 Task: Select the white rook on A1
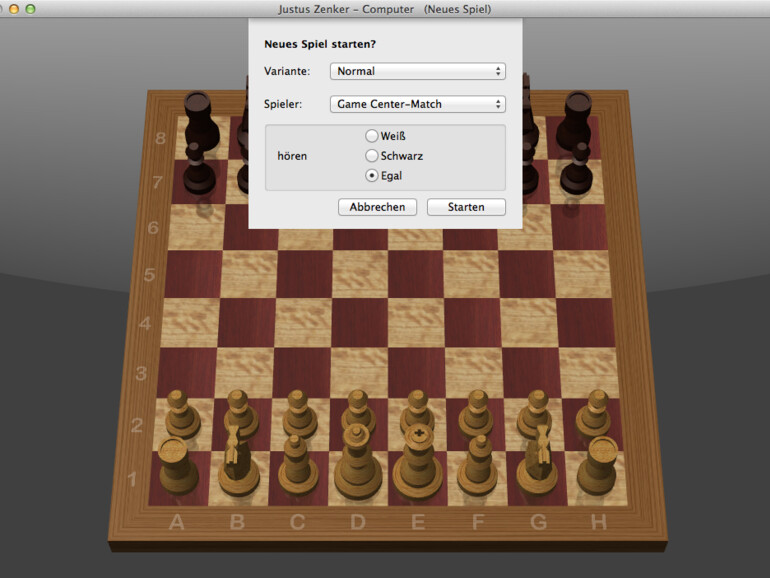pos(178,466)
